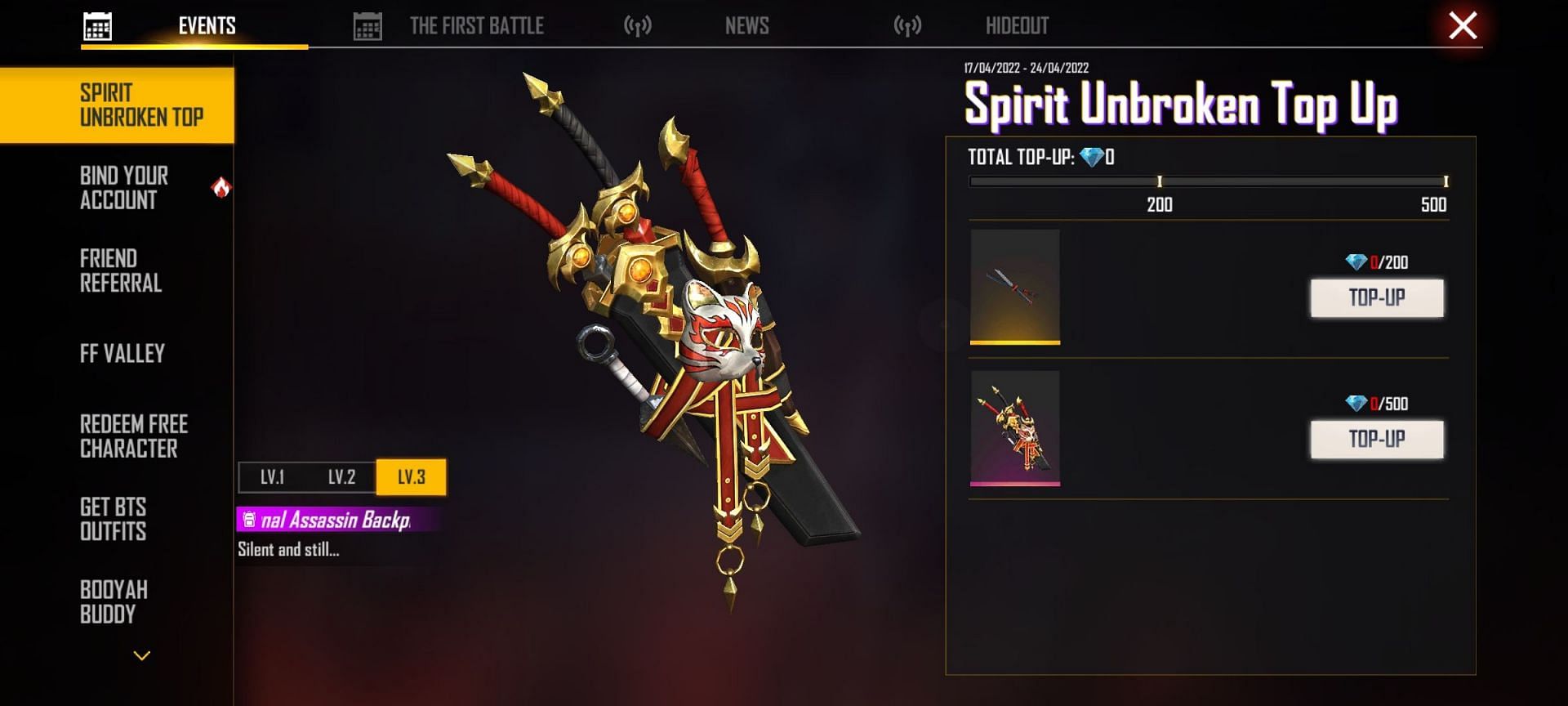Select the LV.1 backpack level
Screen dimensions: 1568x706
[272, 477]
